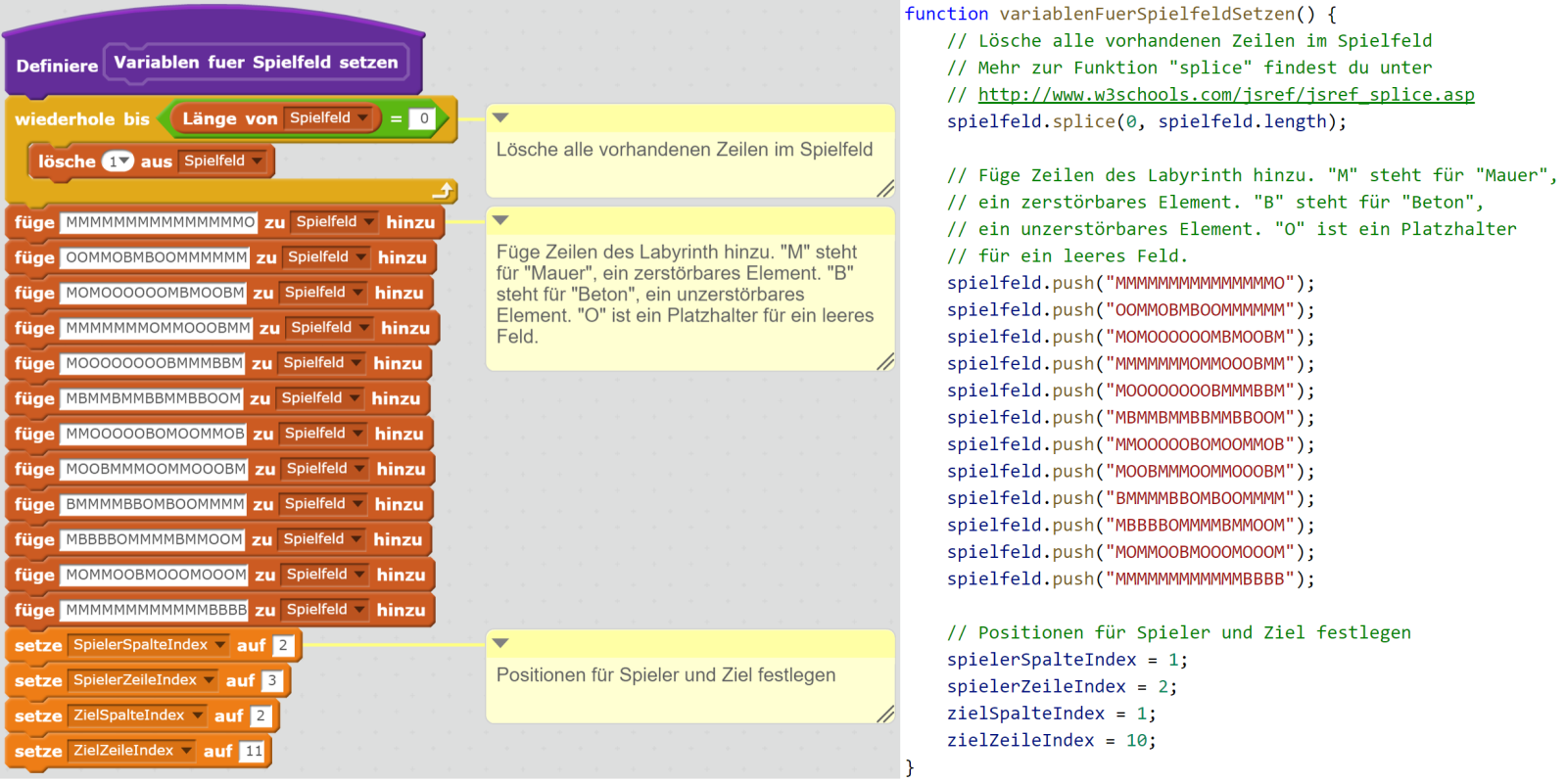Image resolution: width=1566 pixels, height=784 pixels.
Task: Click value 11 field of ZielZeileIndex
Action: pyautogui.click(x=254, y=751)
